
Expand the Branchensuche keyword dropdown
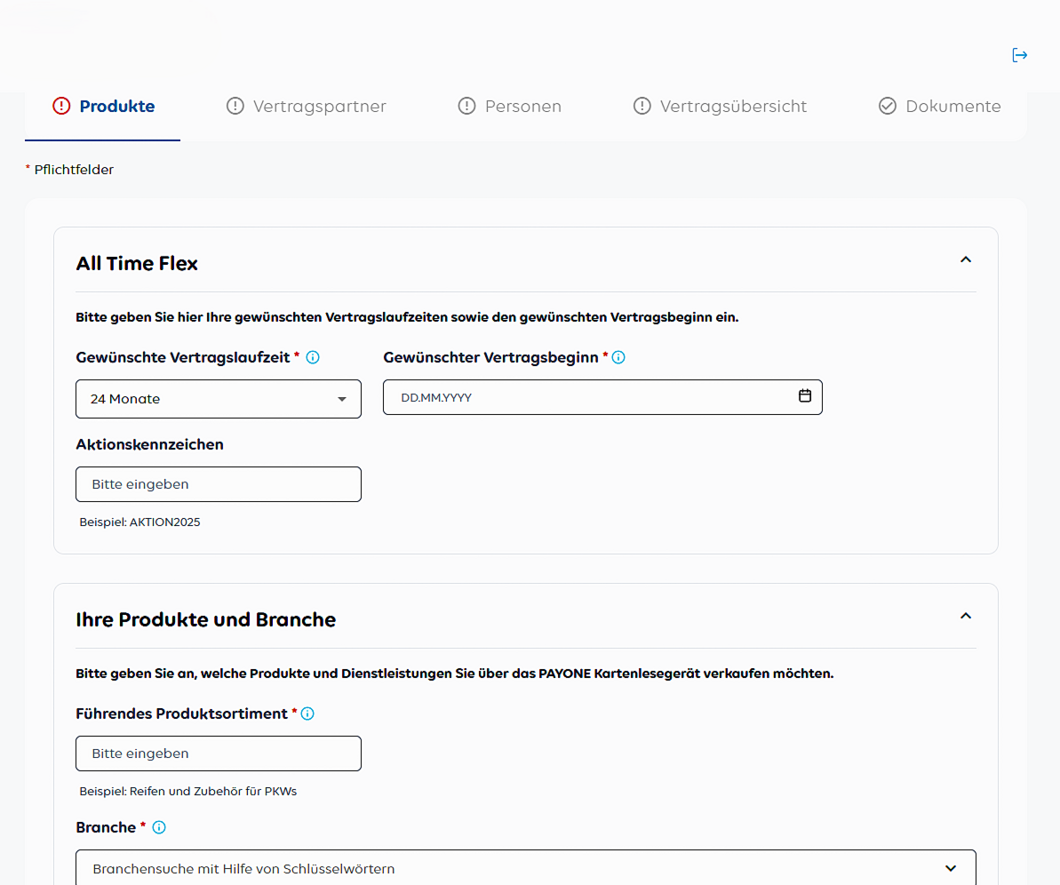coord(525,868)
